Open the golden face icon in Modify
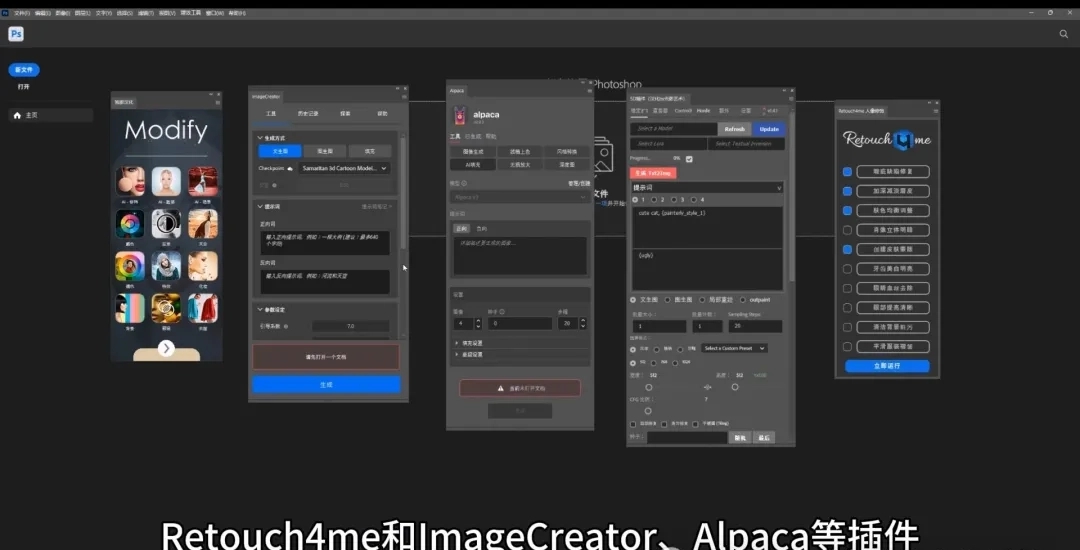1080x550 pixels. click(167, 308)
